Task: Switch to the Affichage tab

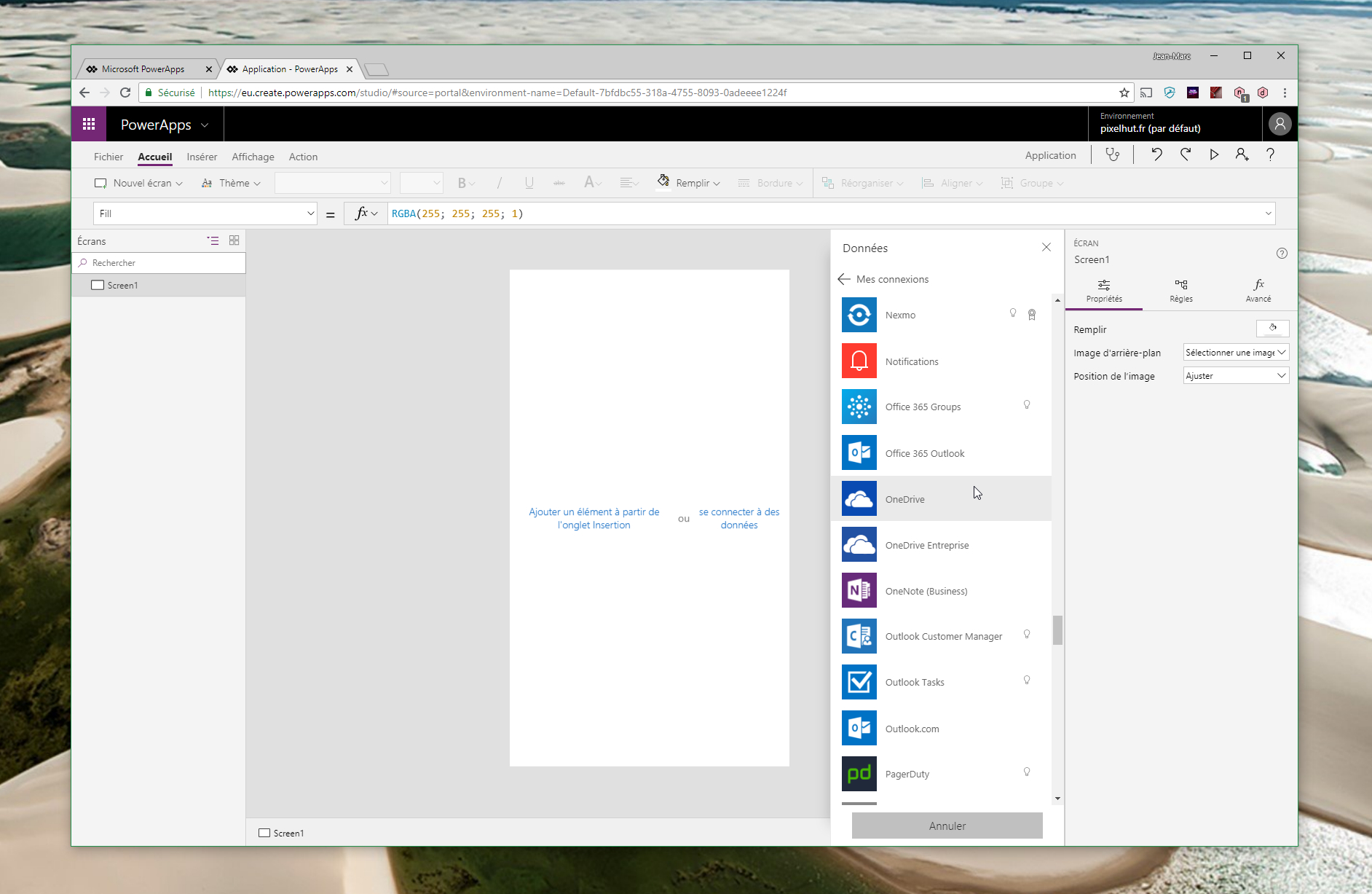Action: click(253, 157)
